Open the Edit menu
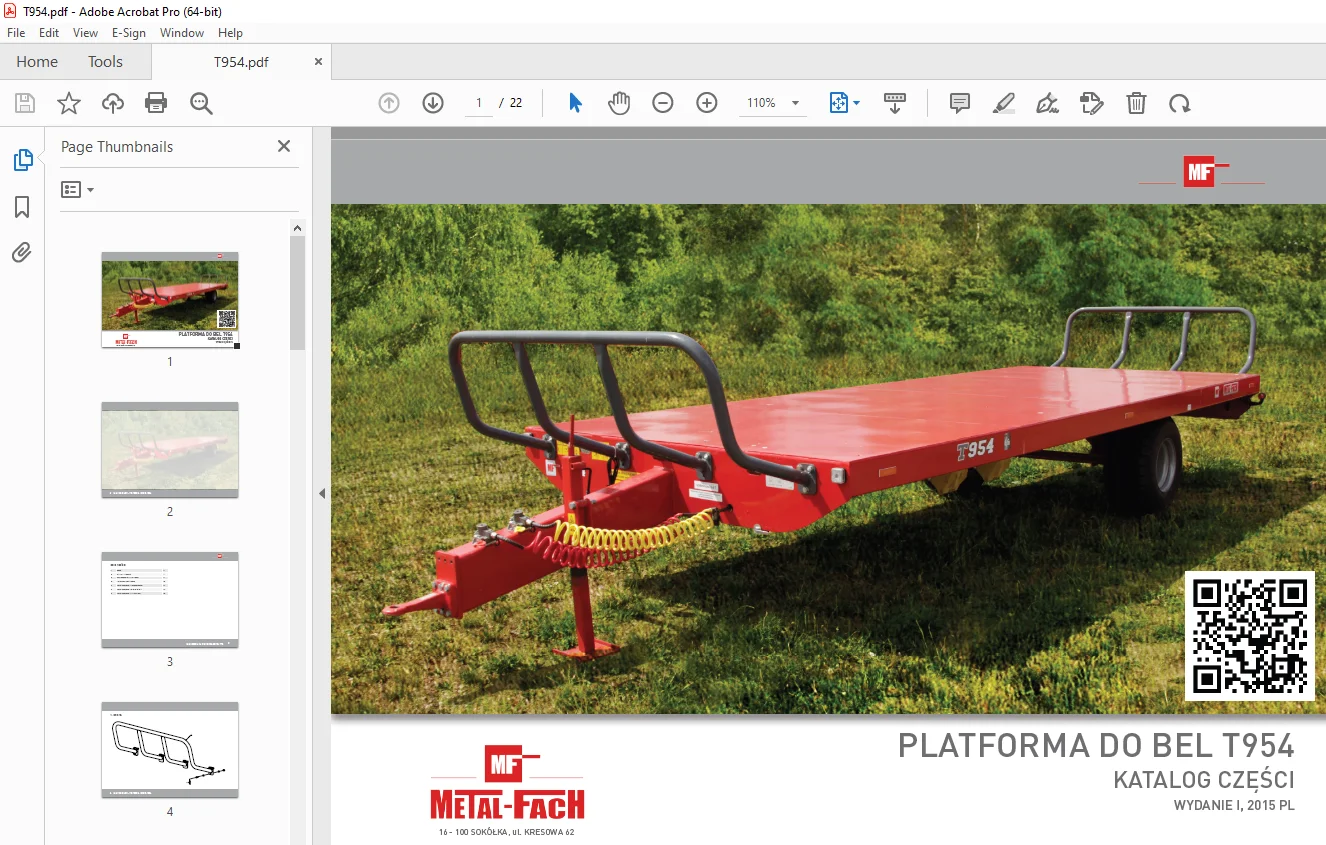The width and height of the screenshot is (1326, 845). tap(49, 33)
